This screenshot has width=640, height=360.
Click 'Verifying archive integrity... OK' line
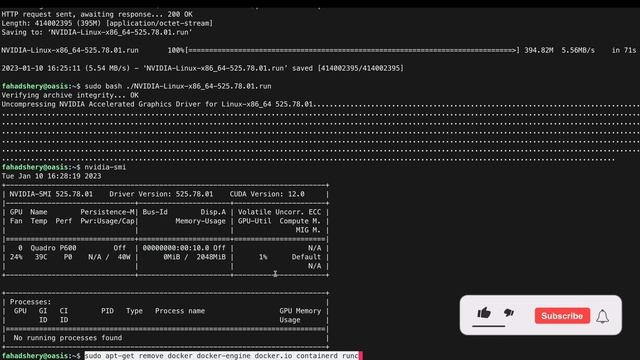pos(70,96)
